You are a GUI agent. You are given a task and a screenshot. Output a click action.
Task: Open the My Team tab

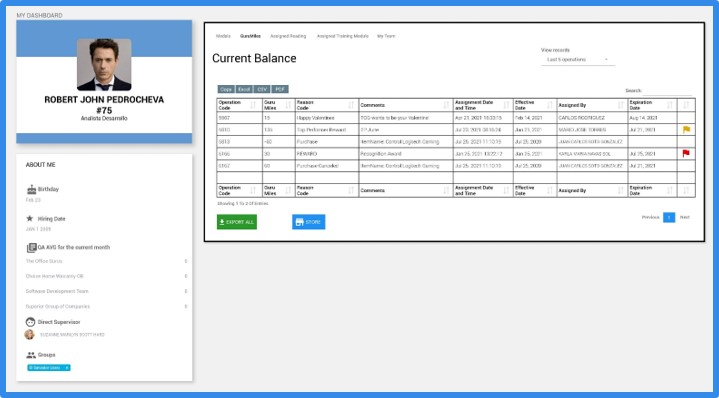386,36
